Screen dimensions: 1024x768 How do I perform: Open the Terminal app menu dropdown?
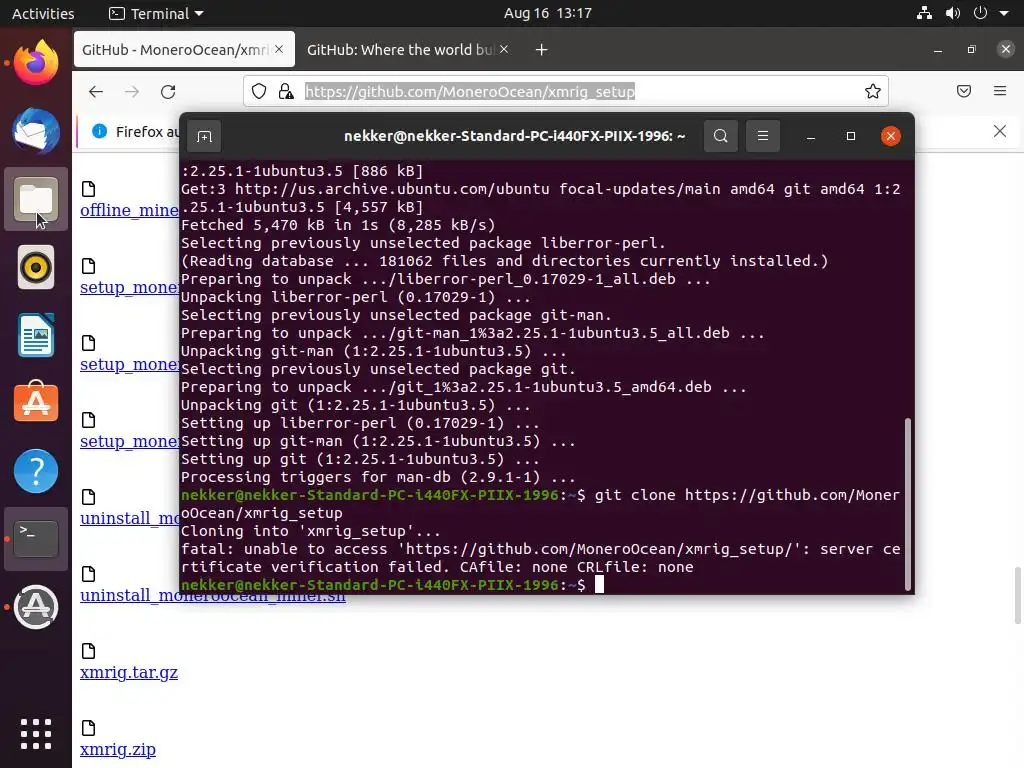(x=156, y=13)
